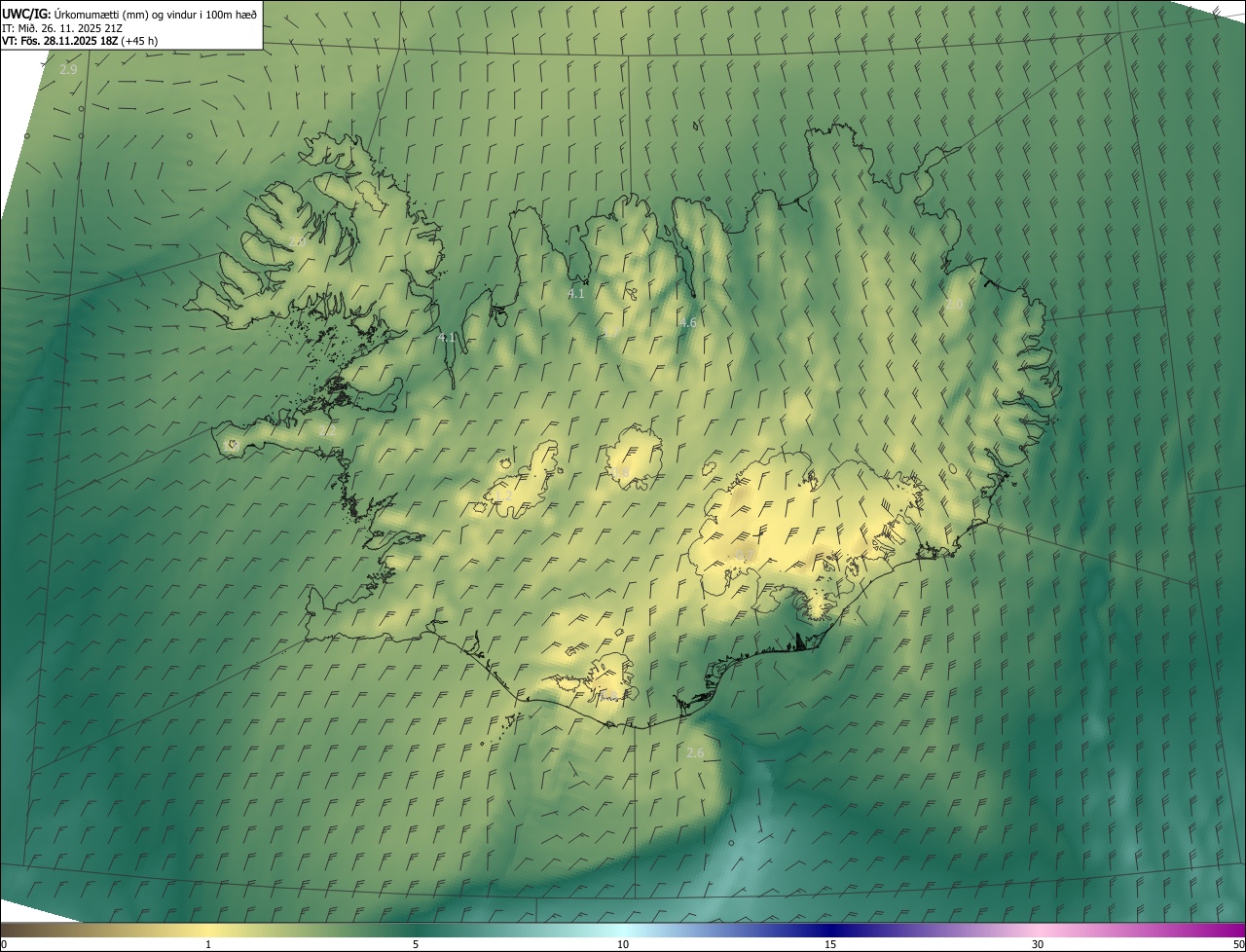Click the color scale tick label '50'

1238,944
